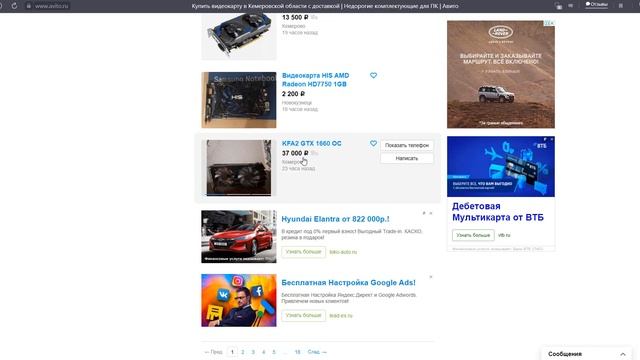Click Показать телефон for KFA2 listing
This screenshot has height=360, width=640.
point(407,145)
